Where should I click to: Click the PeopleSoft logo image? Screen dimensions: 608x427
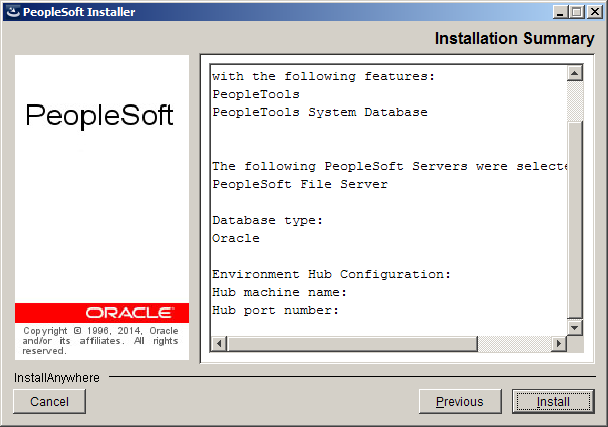pyautogui.click(x=99, y=115)
